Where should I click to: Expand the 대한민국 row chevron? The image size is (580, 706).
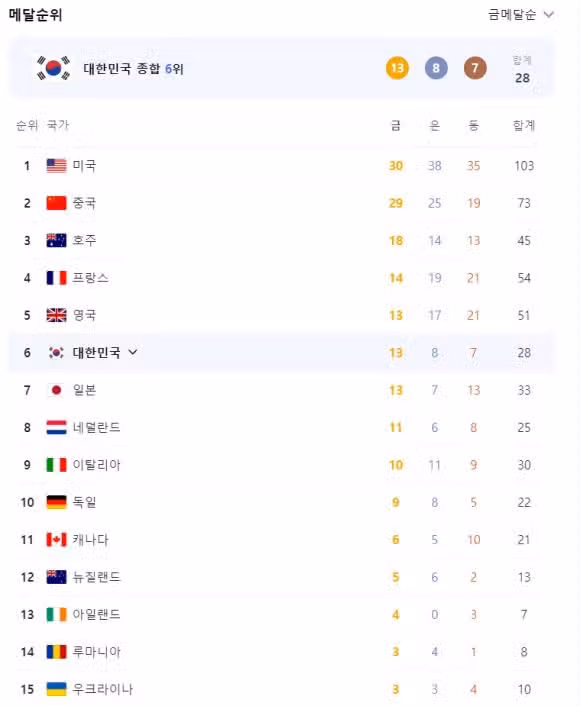[x=132, y=352]
